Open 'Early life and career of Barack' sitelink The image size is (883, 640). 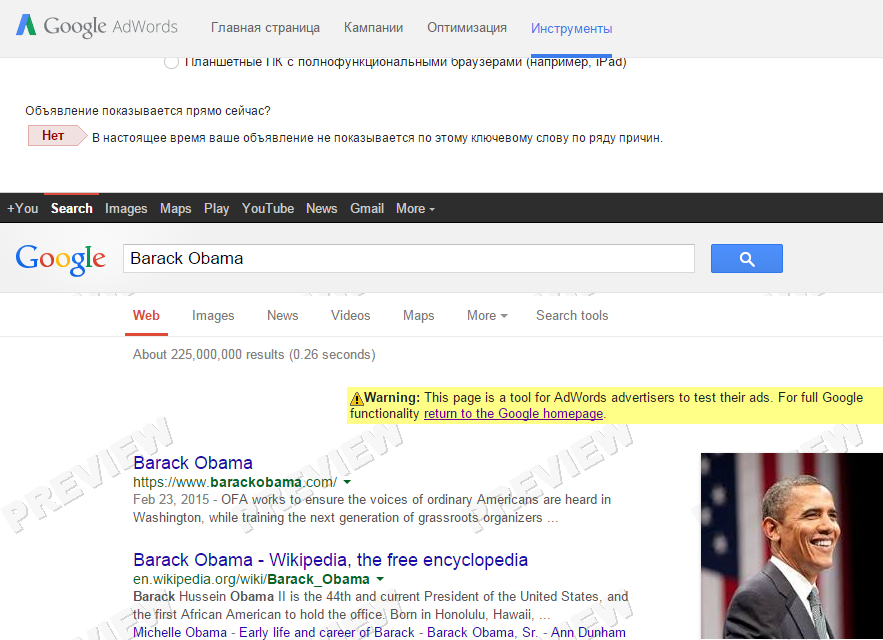tap(327, 632)
